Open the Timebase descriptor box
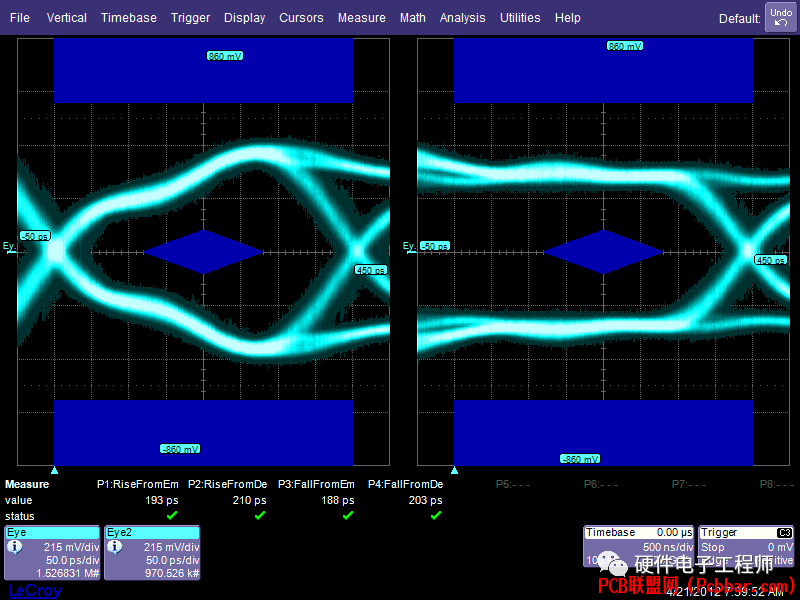 638,546
